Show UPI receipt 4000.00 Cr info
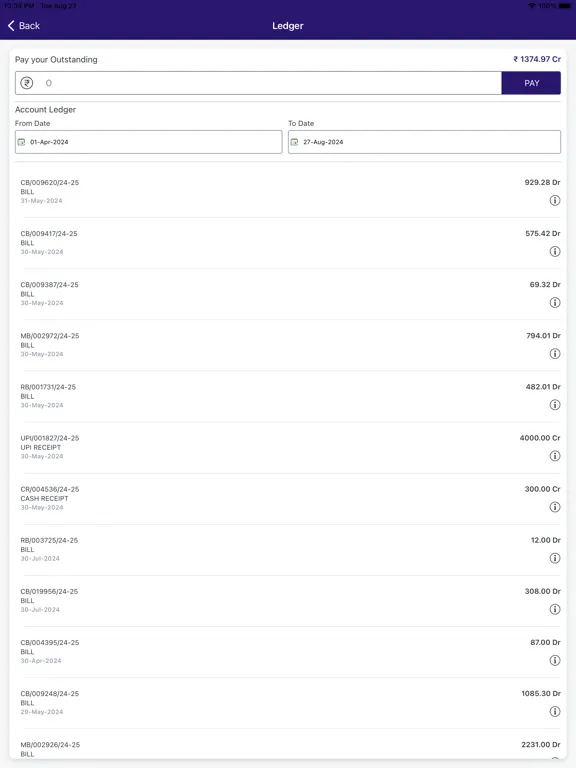This screenshot has height=768, width=576. click(554, 456)
